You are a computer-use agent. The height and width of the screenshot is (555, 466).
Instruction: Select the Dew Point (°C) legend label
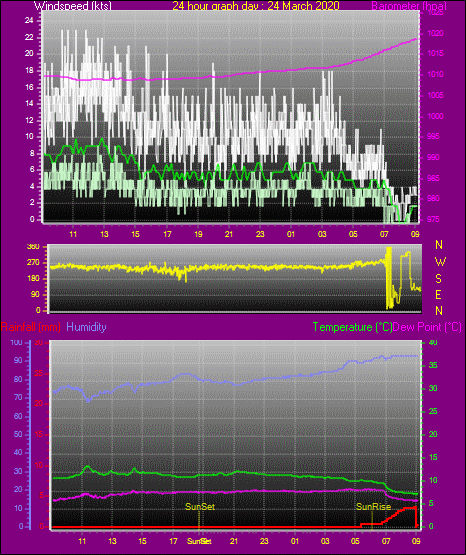(x=427, y=327)
